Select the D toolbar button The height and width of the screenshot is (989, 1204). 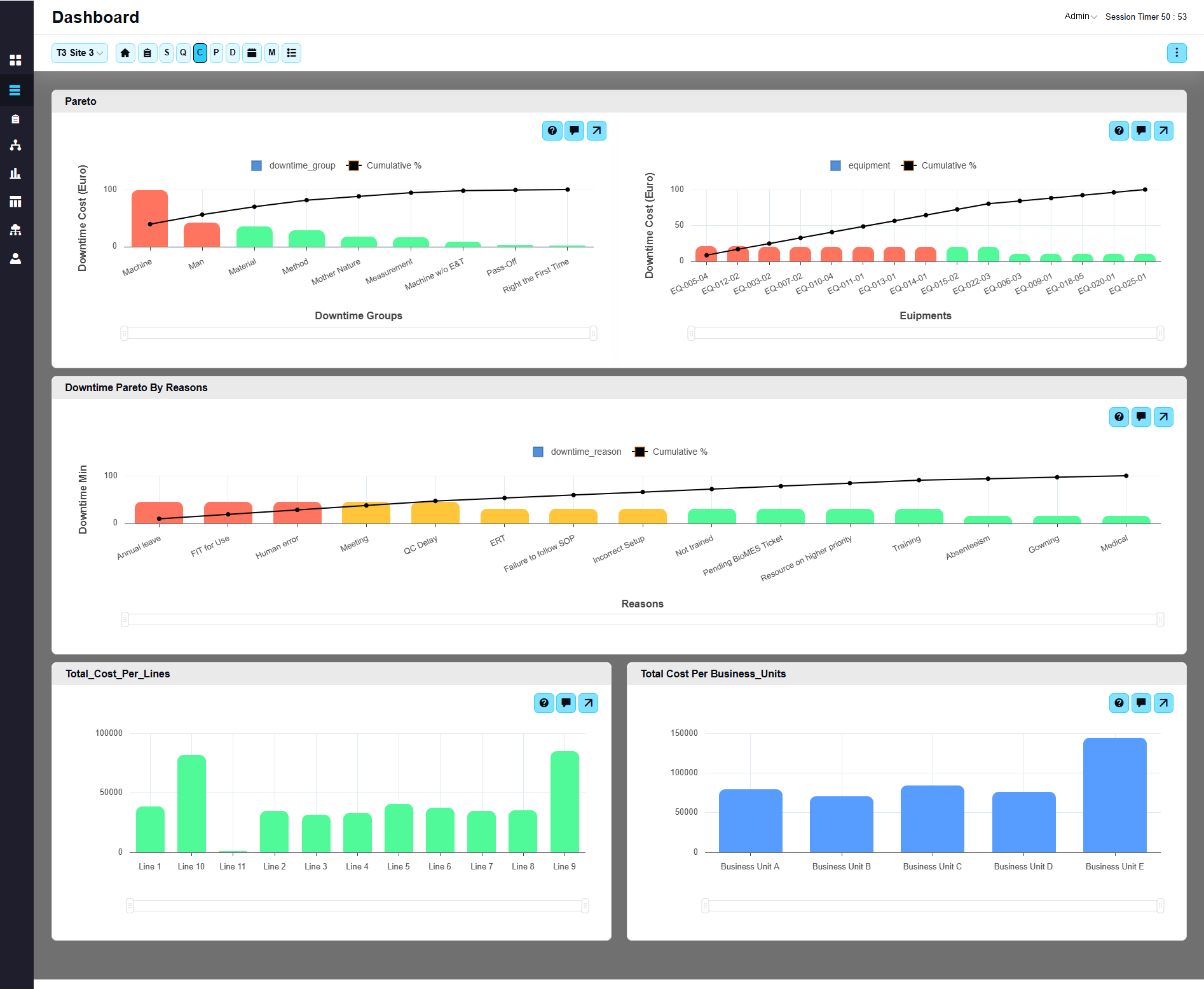233,53
